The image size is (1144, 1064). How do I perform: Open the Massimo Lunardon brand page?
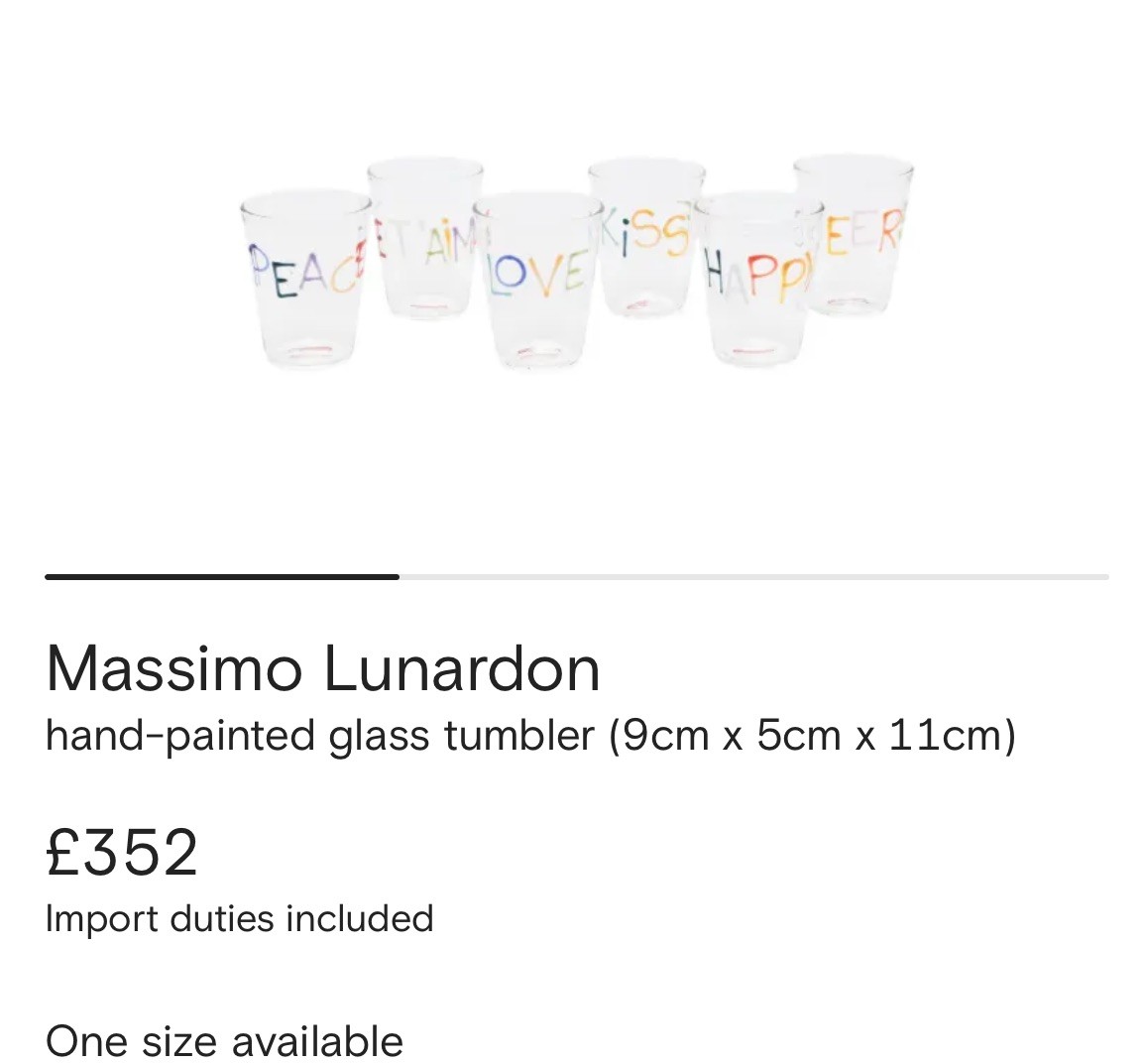322,669
